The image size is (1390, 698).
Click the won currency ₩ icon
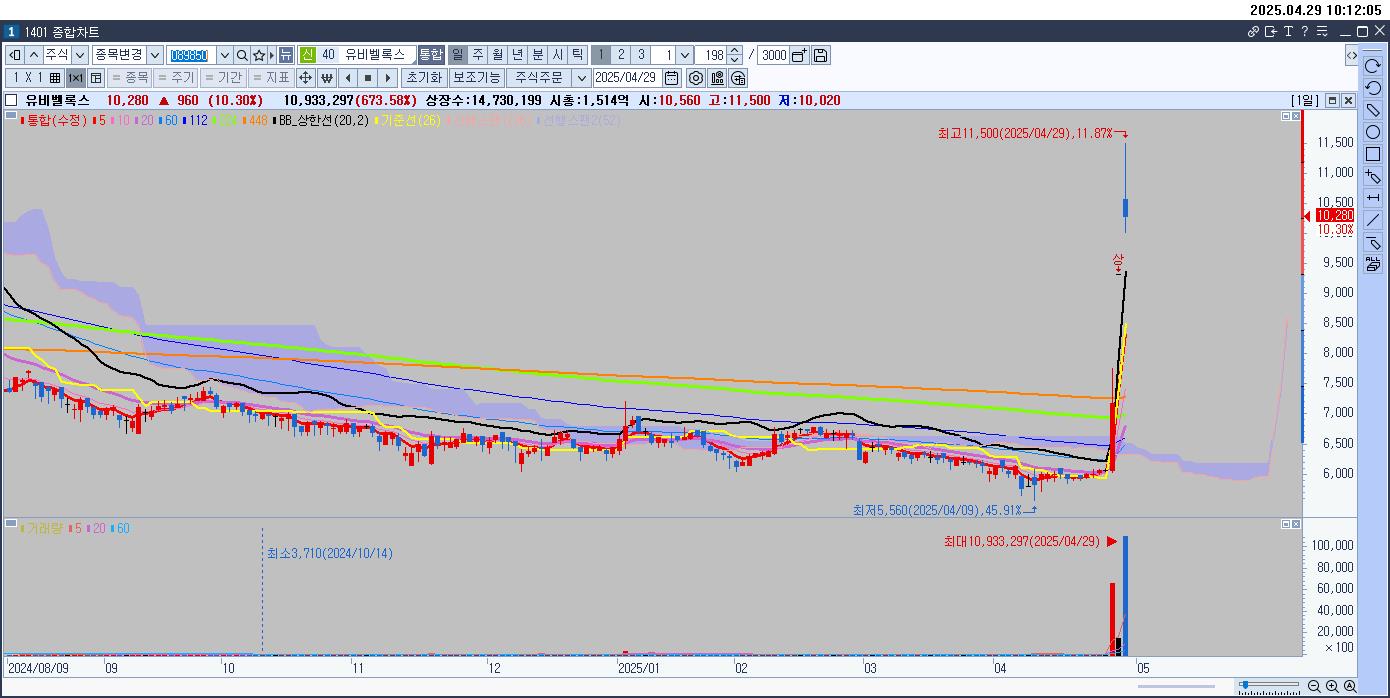pos(326,78)
